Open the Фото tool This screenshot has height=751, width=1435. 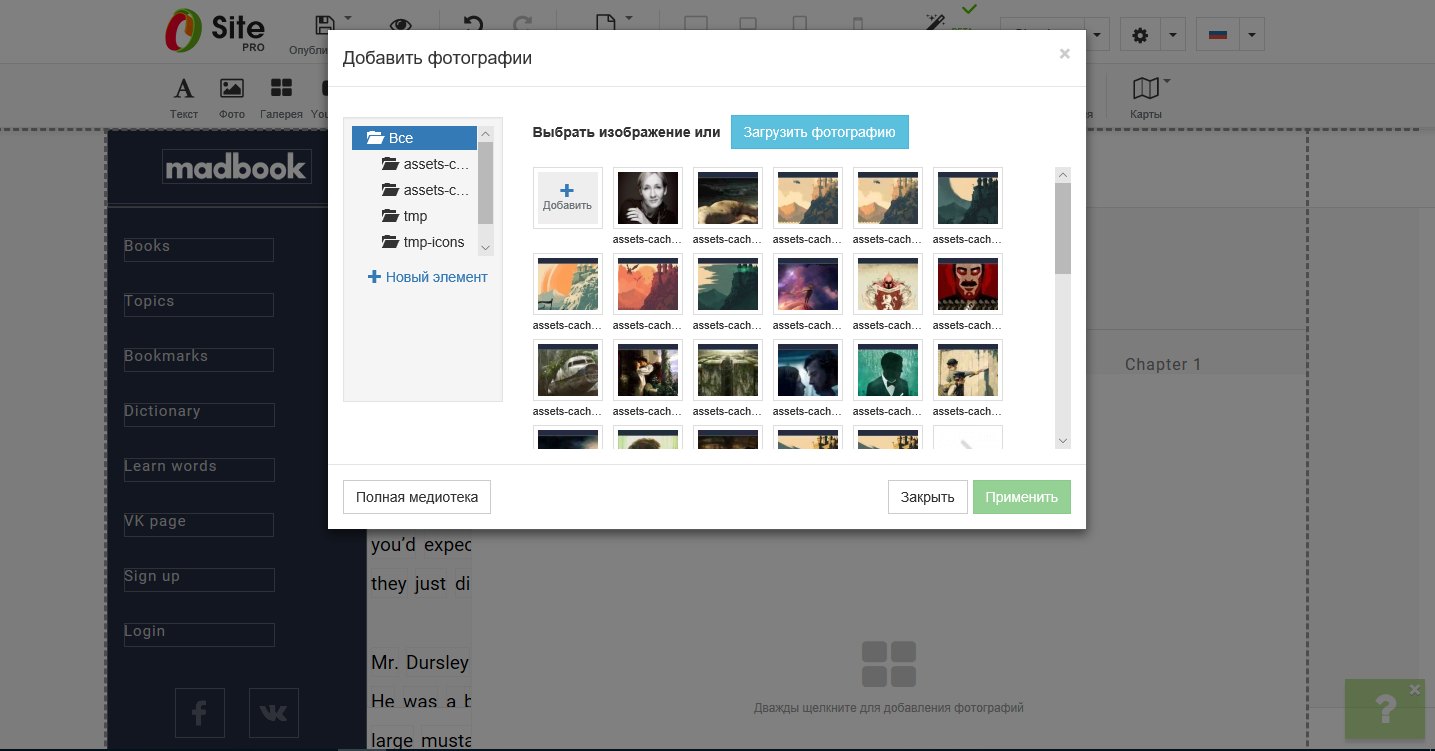(232, 97)
